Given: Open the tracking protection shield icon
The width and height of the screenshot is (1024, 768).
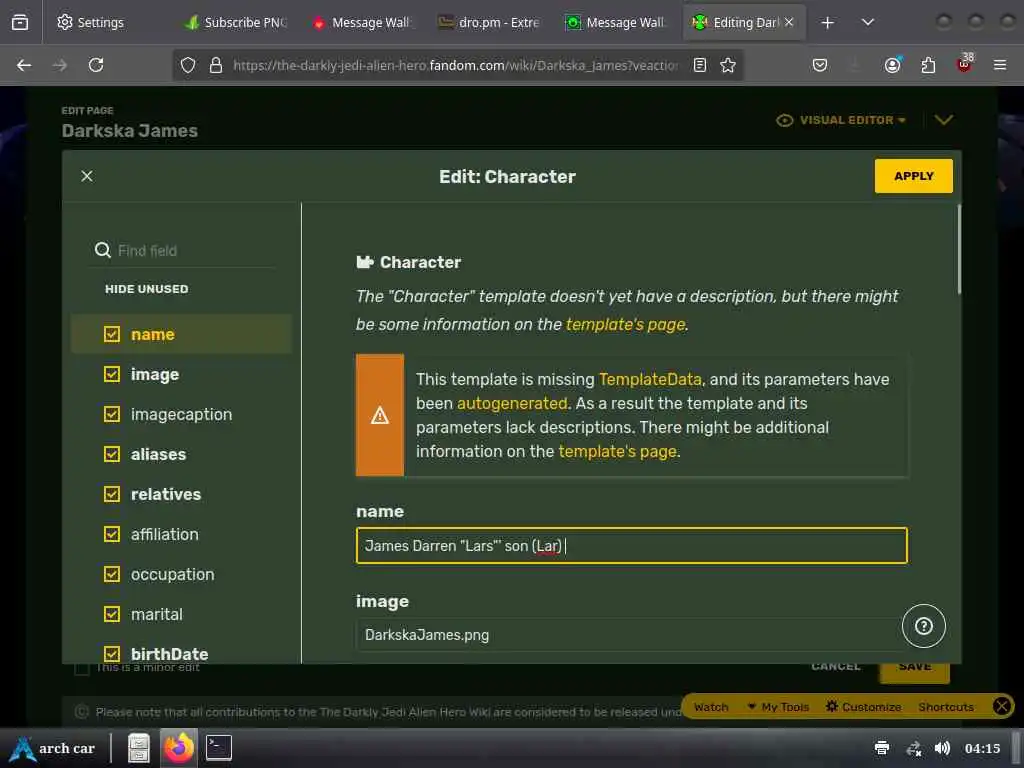Looking at the screenshot, I should (188, 65).
